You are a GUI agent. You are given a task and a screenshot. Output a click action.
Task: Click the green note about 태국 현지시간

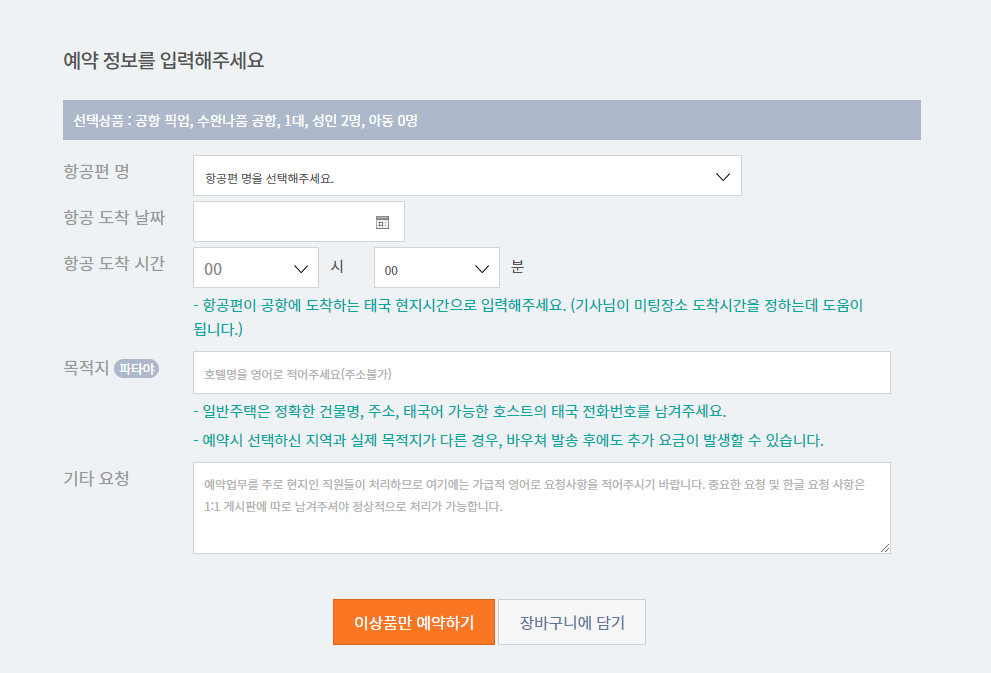(528, 317)
